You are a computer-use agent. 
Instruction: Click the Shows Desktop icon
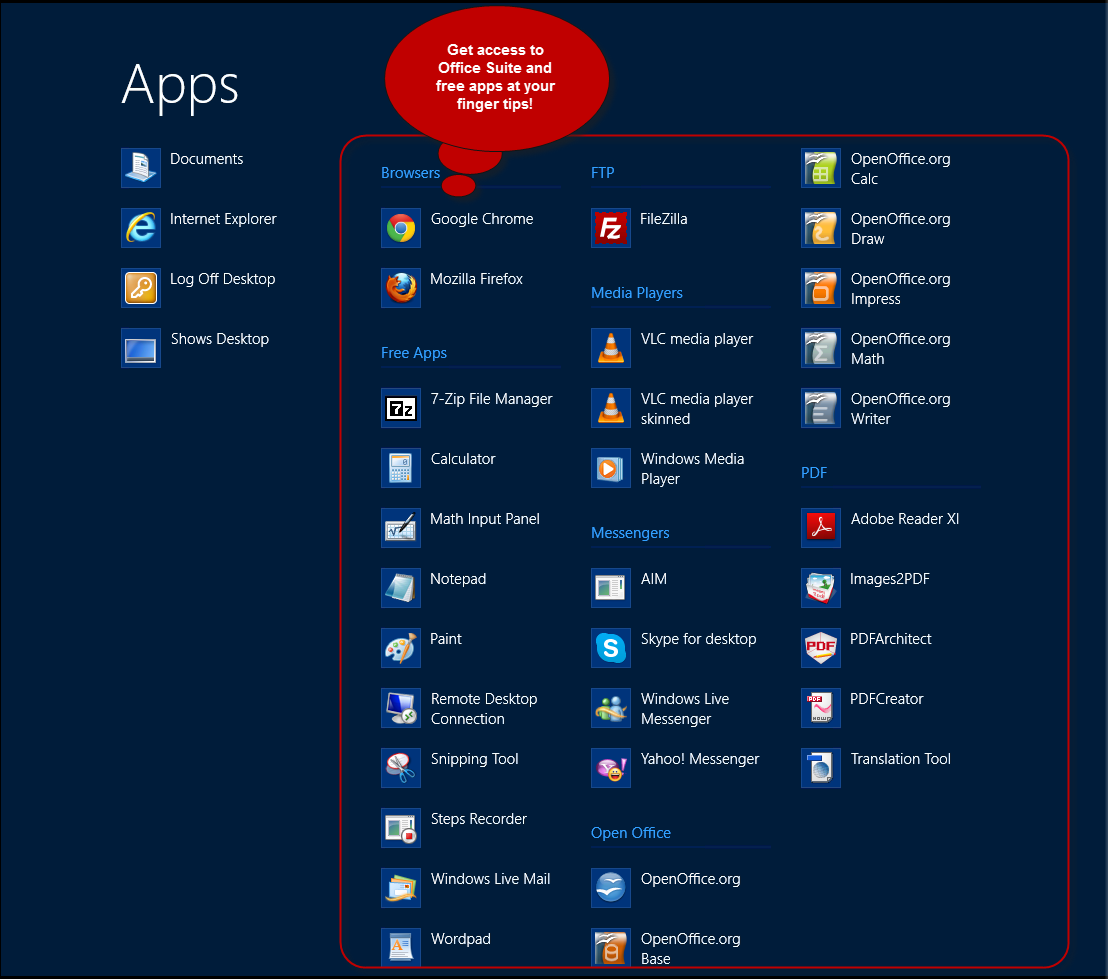(141, 348)
